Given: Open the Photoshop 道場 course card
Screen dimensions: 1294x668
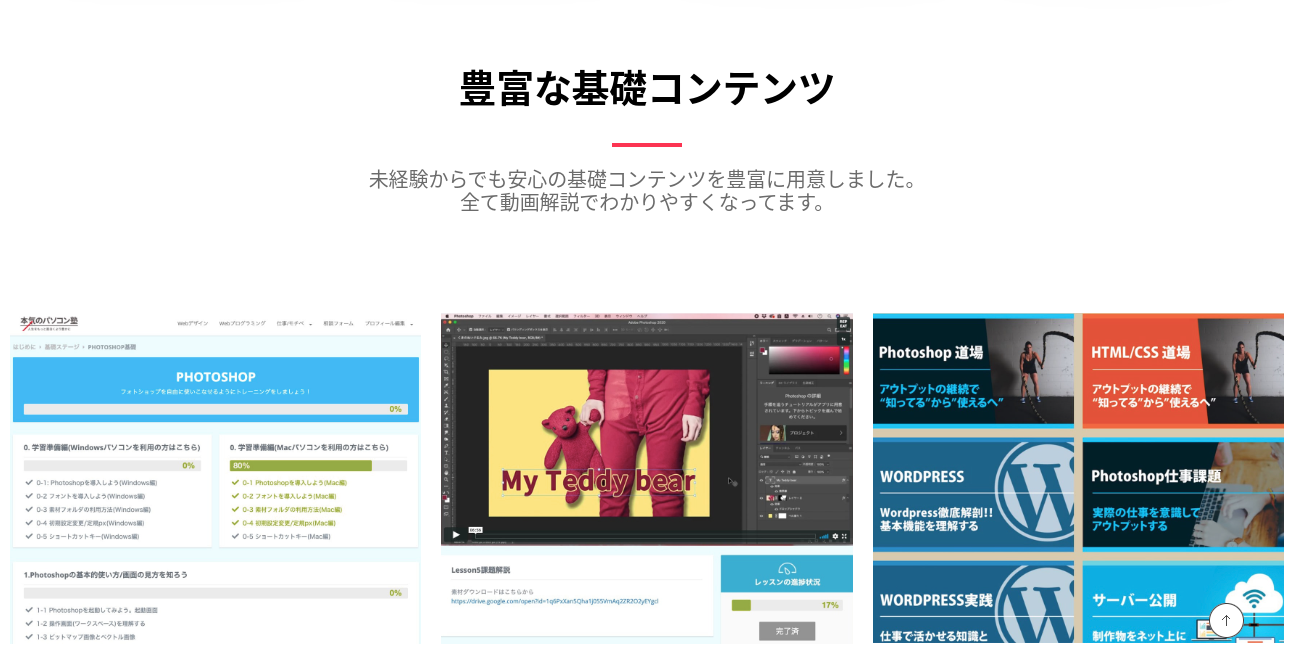Looking at the screenshot, I should [973, 370].
